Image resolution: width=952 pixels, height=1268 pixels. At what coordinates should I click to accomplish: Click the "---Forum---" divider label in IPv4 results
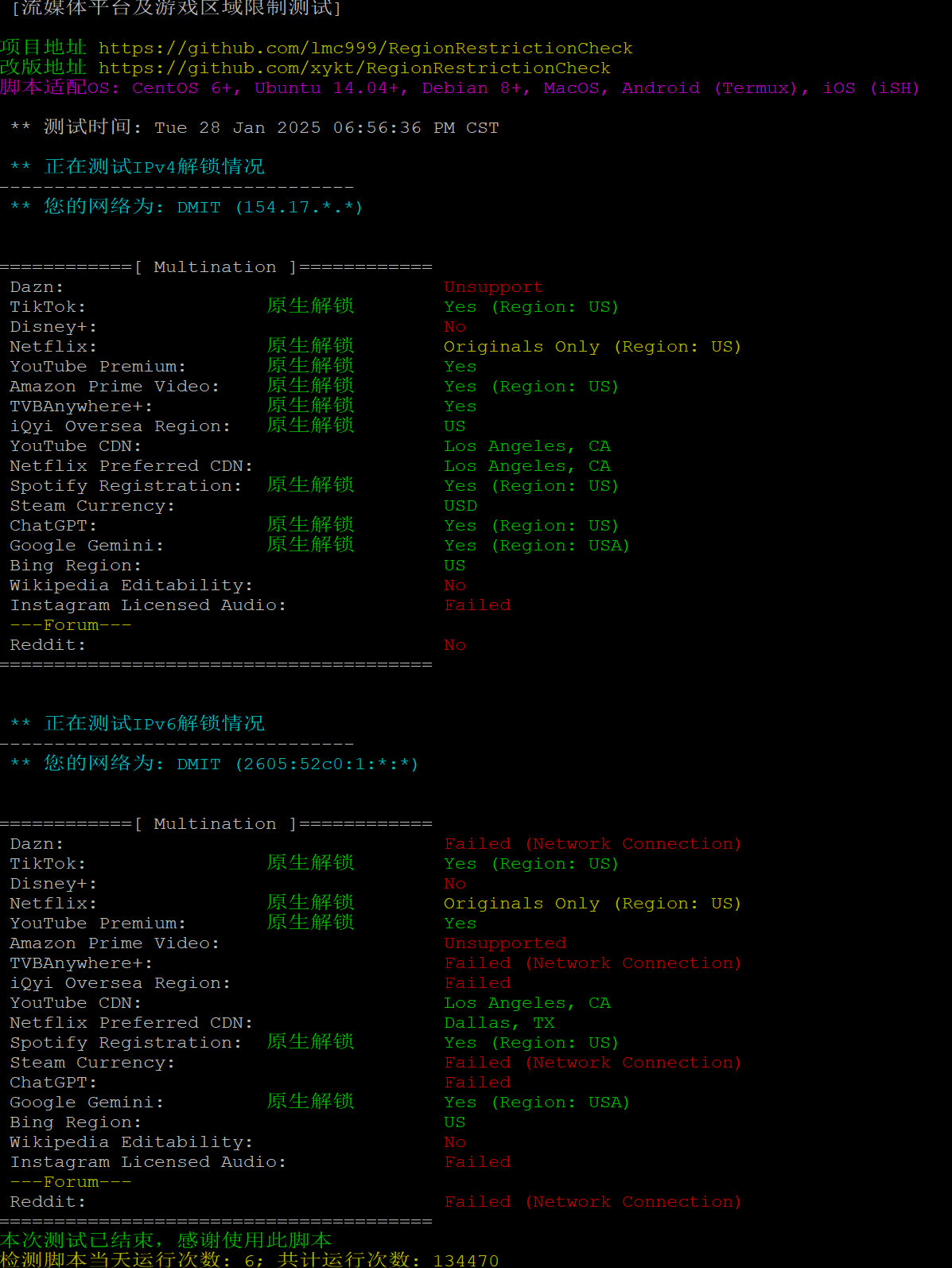(71, 625)
